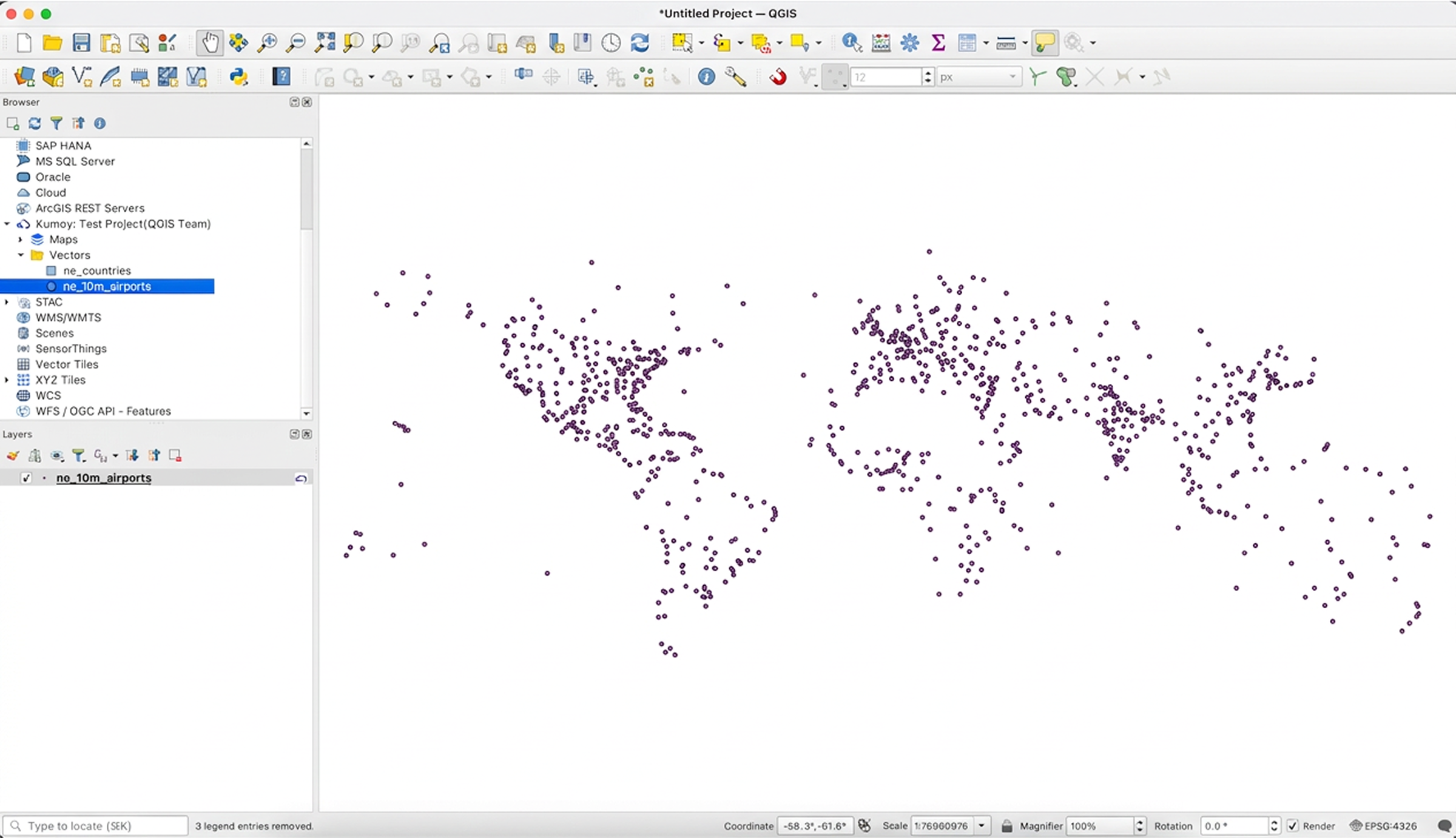
Task: Open the Statistical Summary sigma icon
Action: [938, 43]
